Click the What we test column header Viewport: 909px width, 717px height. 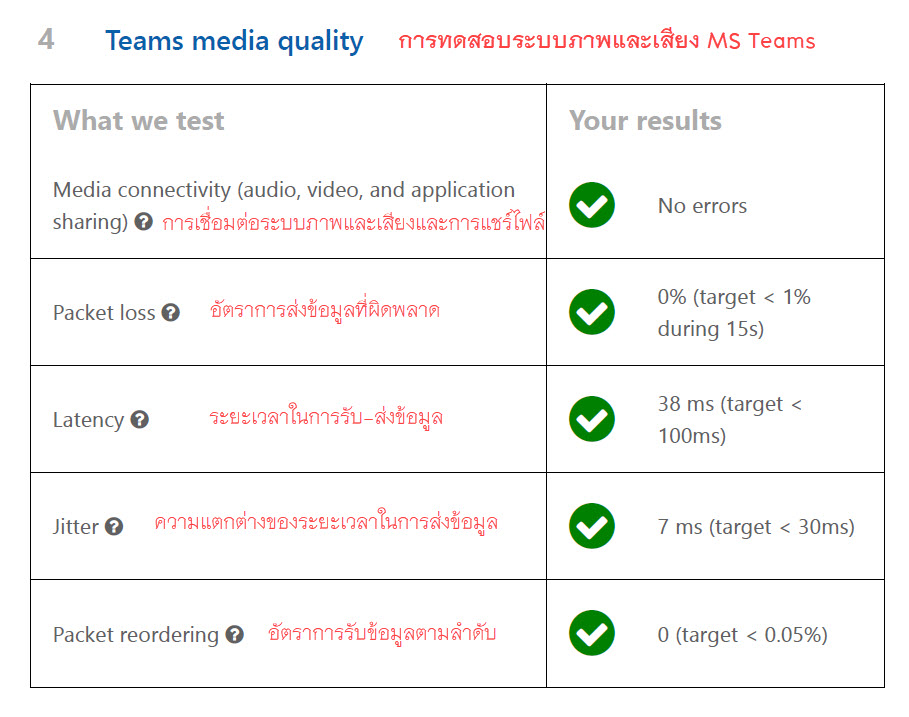click(139, 121)
